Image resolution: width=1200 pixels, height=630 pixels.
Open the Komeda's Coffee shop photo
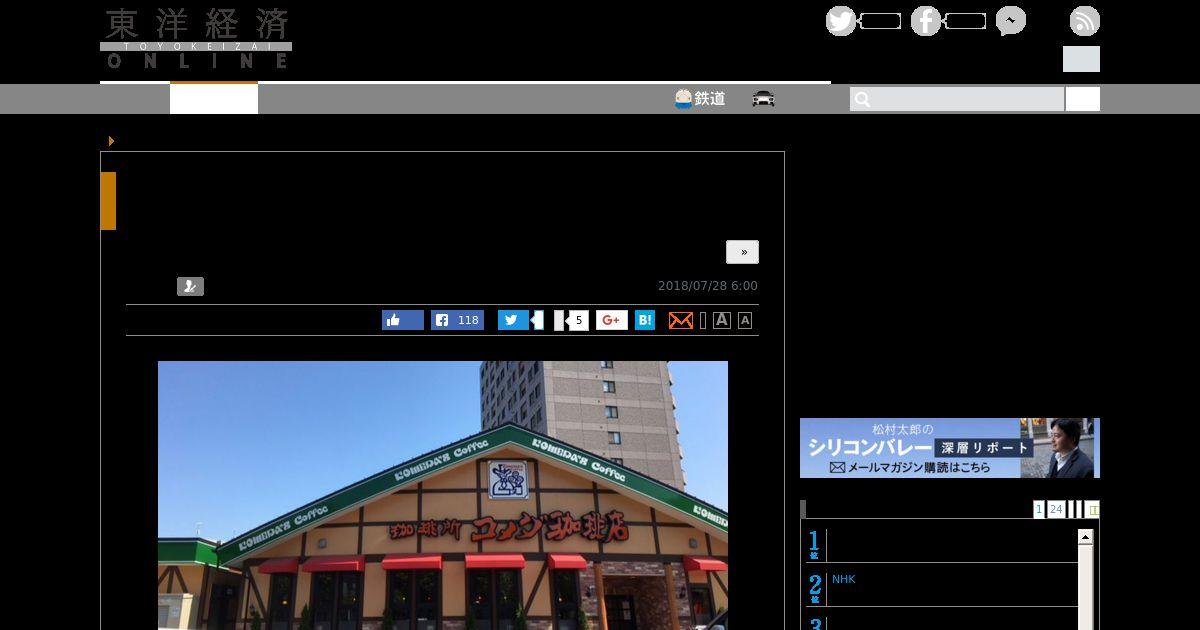[x=443, y=495]
